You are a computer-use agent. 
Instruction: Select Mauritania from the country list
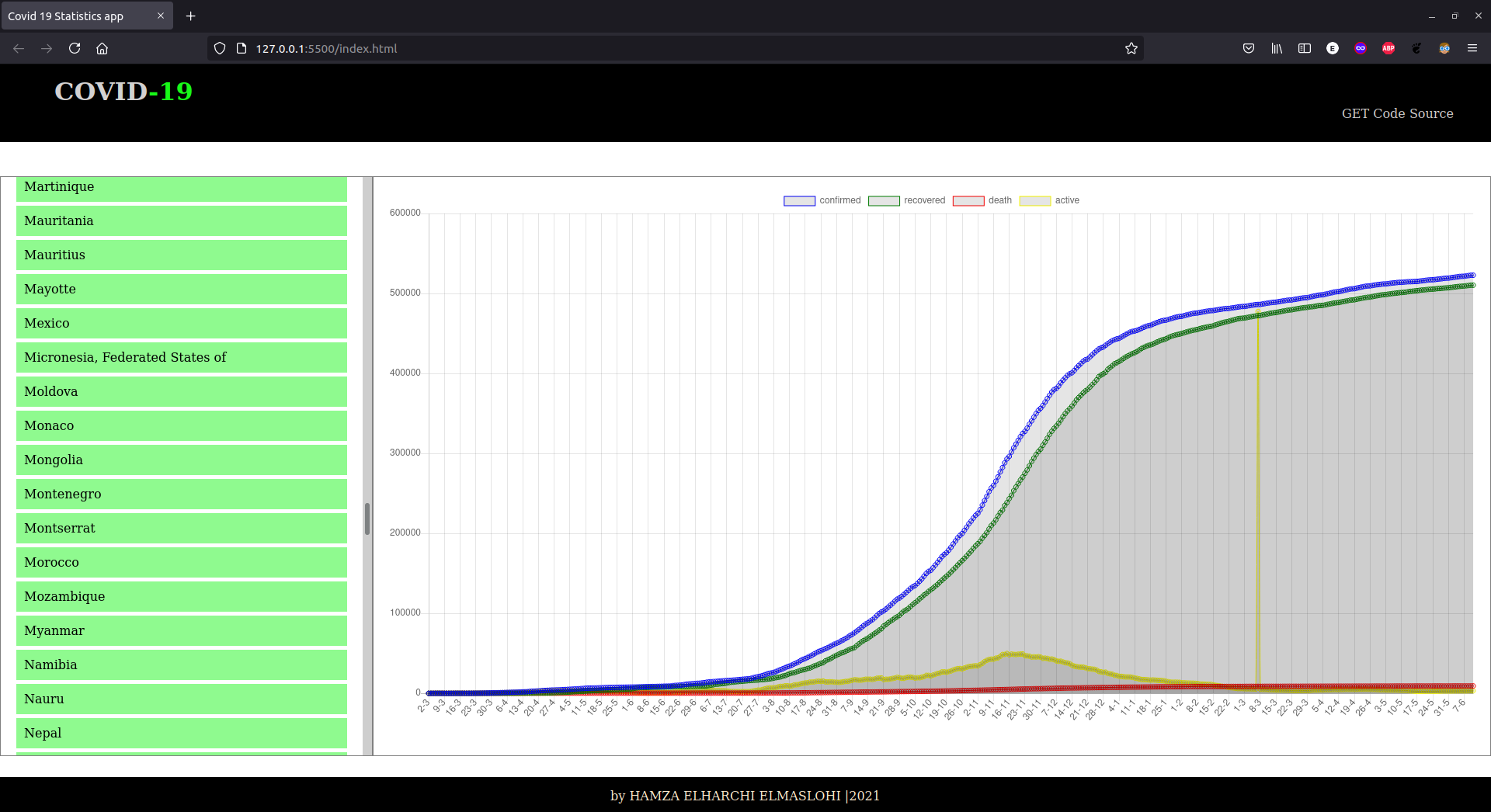(x=182, y=220)
